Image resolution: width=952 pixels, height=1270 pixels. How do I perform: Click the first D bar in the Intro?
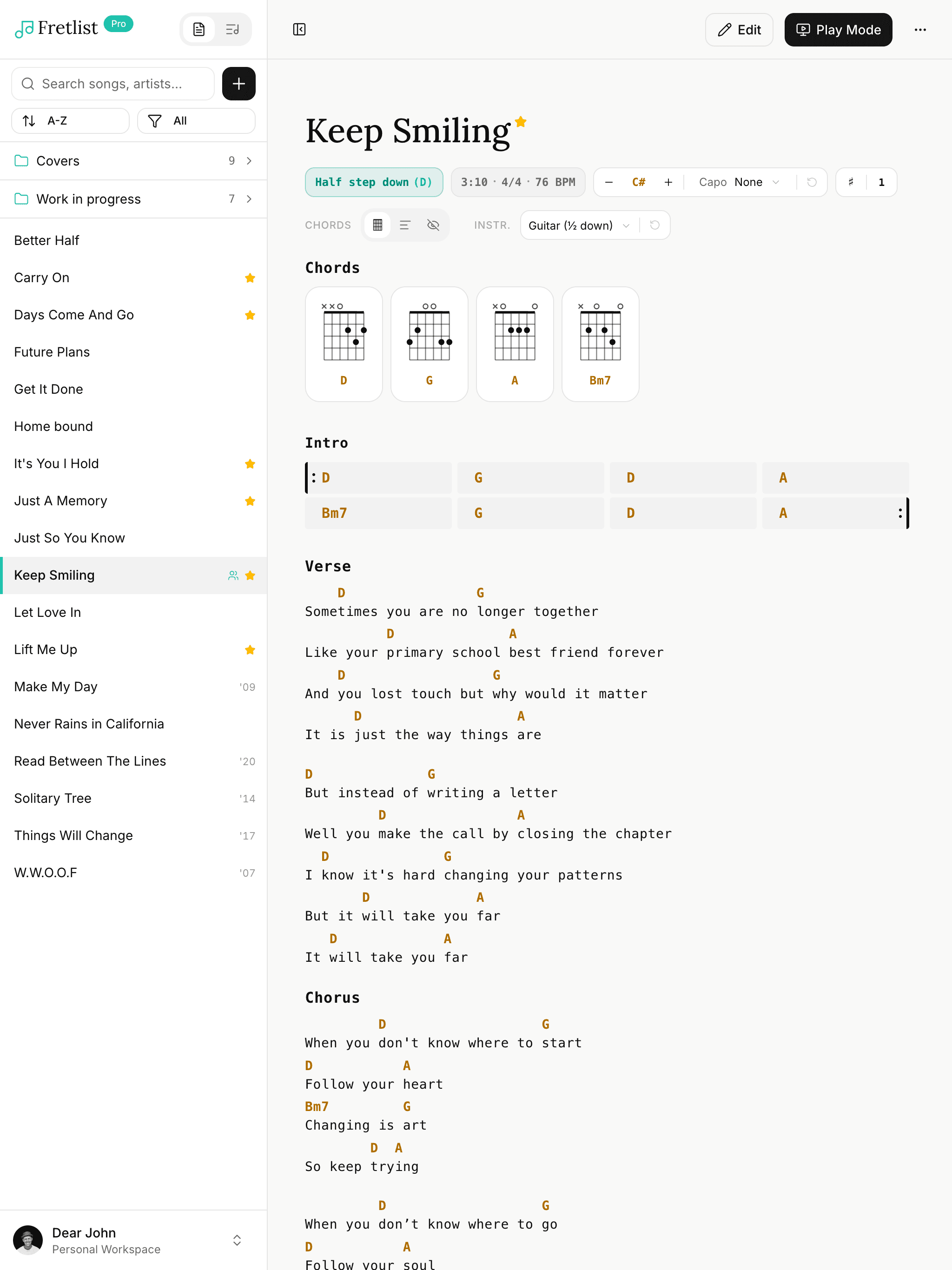tap(378, 478)
